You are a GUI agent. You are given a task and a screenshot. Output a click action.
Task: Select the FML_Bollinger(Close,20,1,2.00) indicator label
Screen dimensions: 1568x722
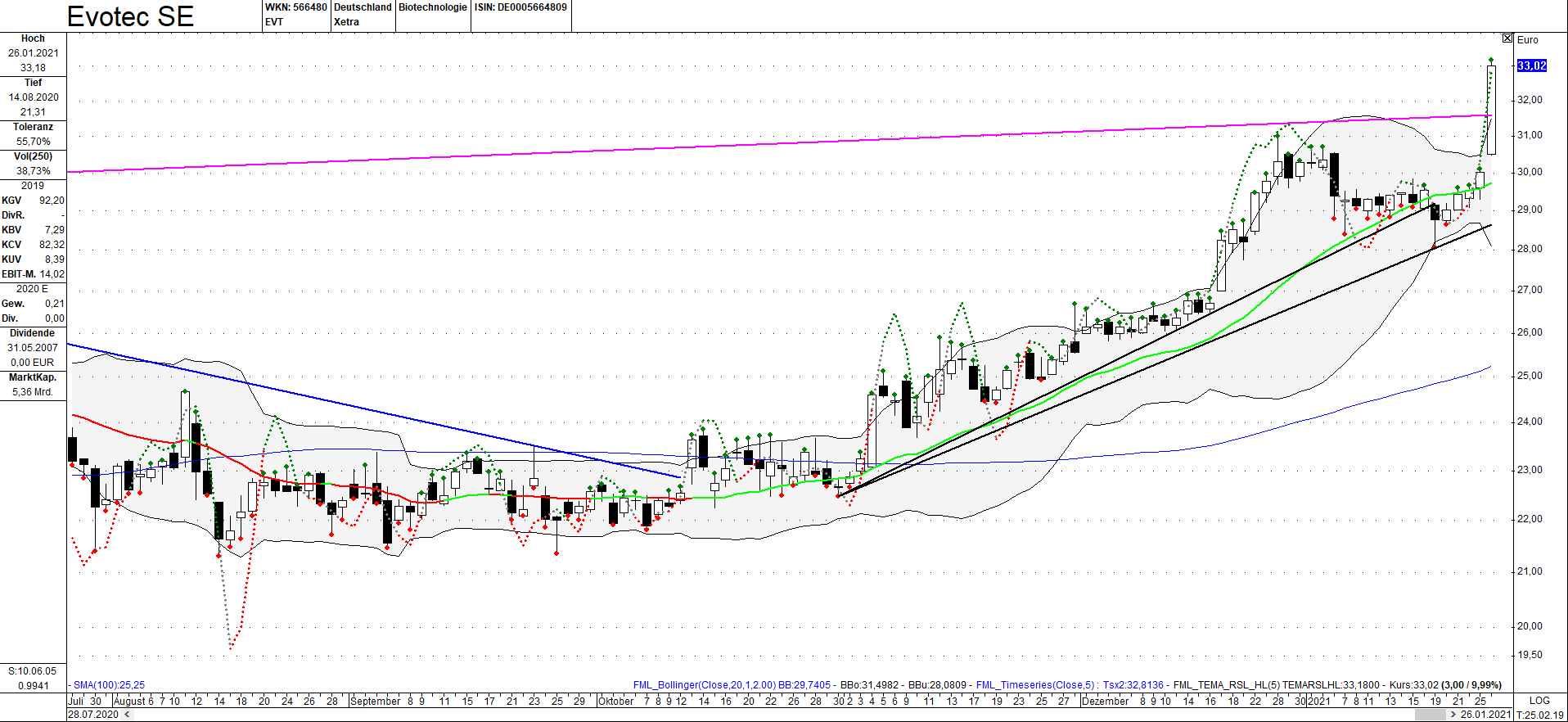[x=705, y=685]
